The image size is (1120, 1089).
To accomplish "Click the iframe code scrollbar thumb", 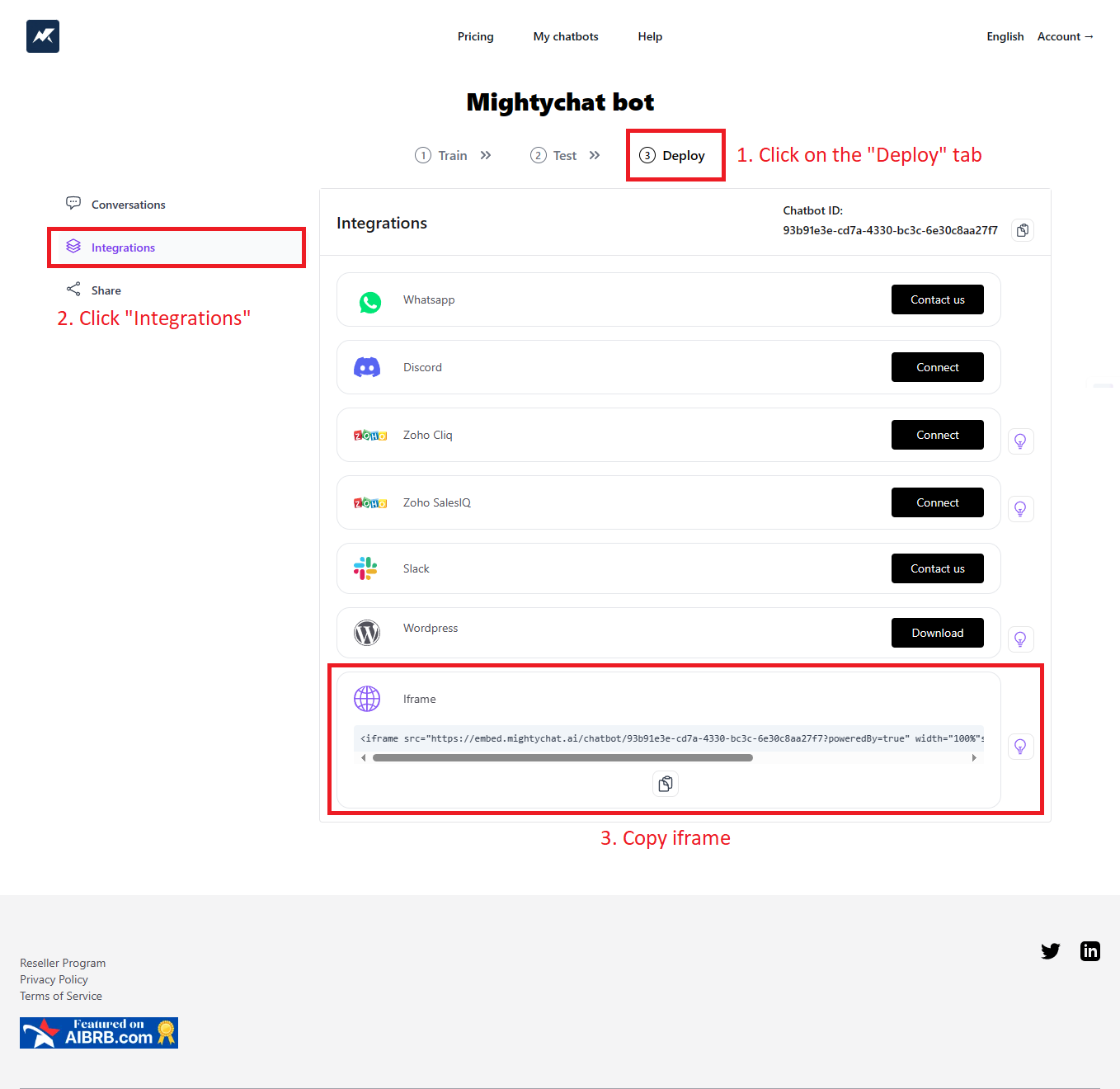I will click(x=562, y=757).
